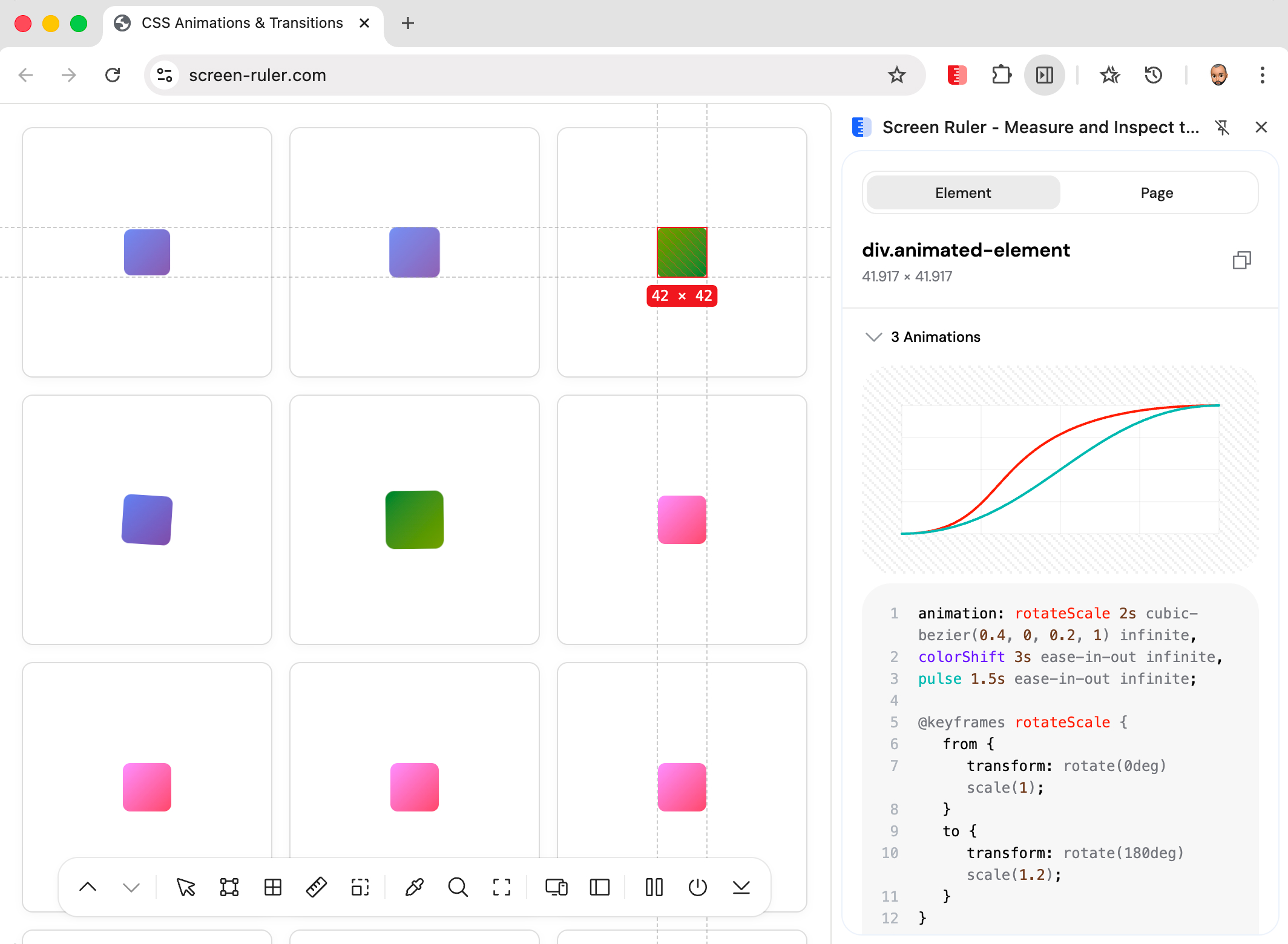Image resolution: width=1288 pixels, height=944 pixels.
Task: Open a new browser tab
Action: 408,23
